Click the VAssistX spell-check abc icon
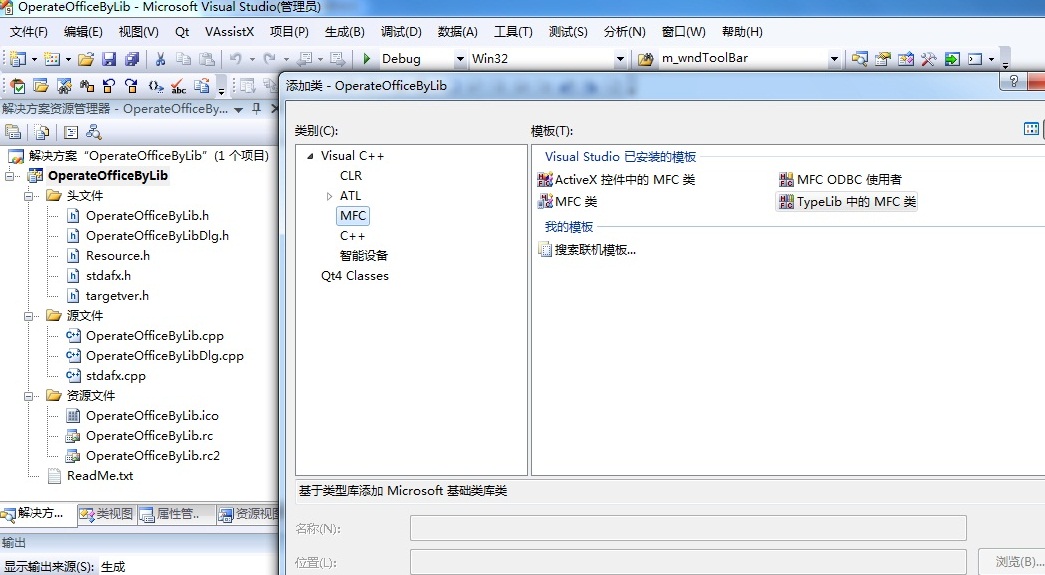This screenshot has height=575, width=1045. pos(178,86)
